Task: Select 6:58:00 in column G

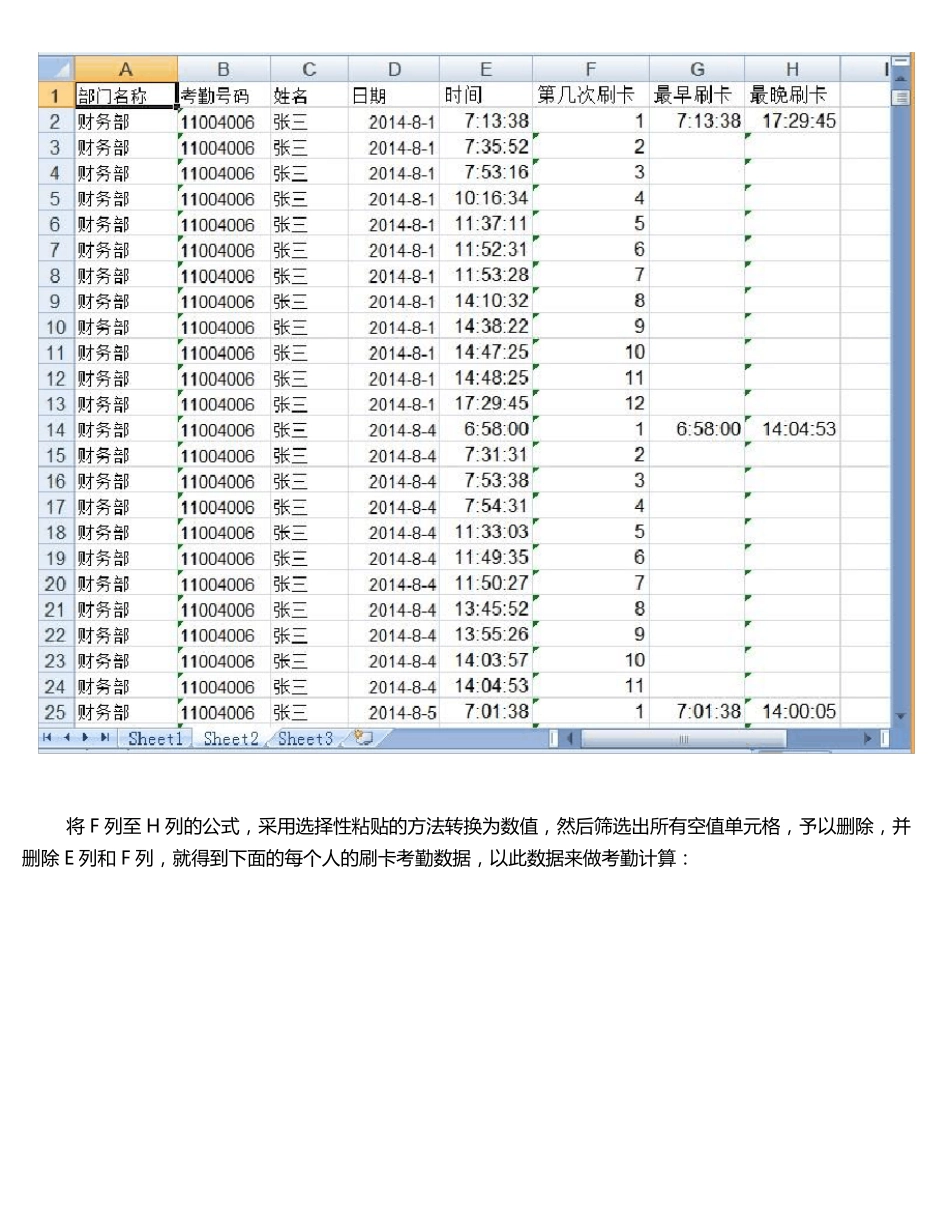Action: click(x=697, y=430)
